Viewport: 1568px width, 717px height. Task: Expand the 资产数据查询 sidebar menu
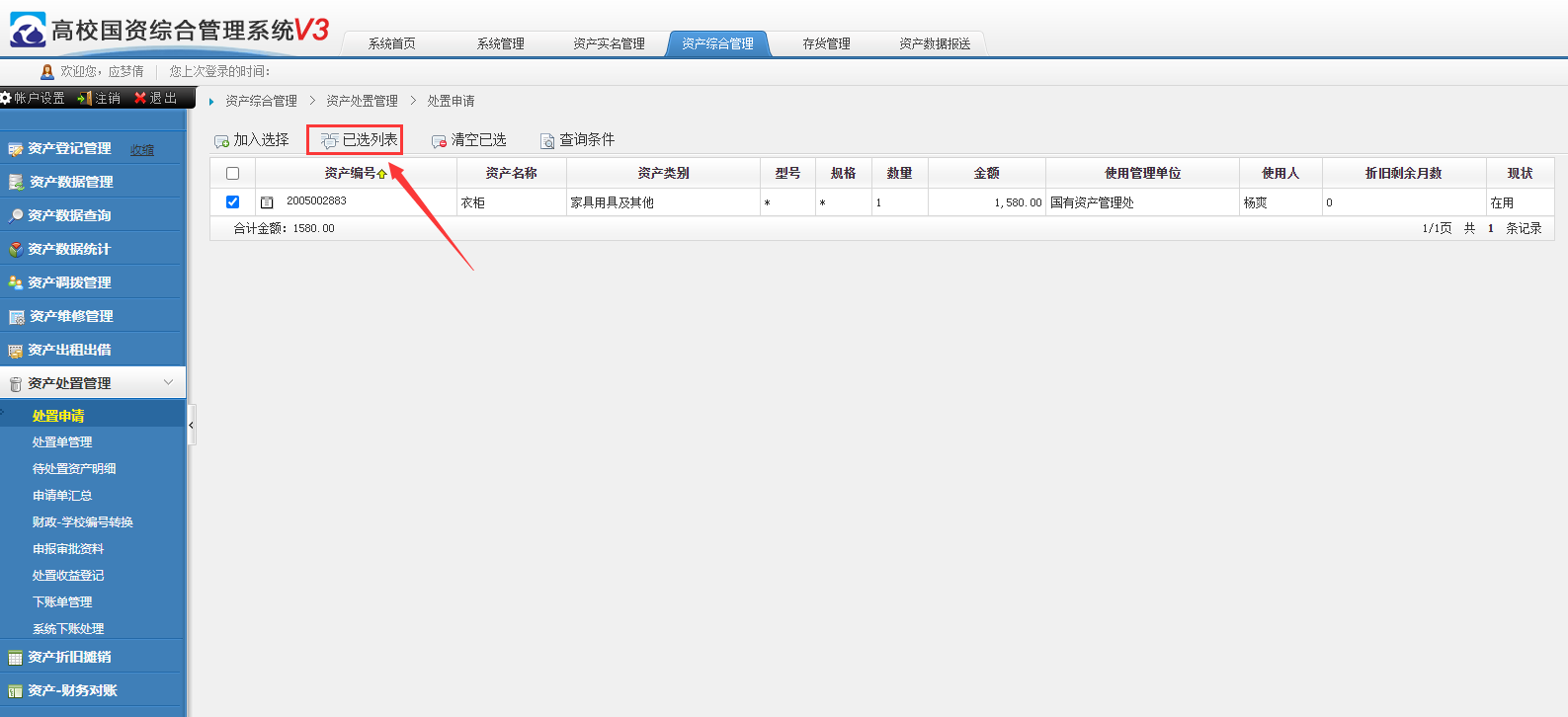[69, 215]
